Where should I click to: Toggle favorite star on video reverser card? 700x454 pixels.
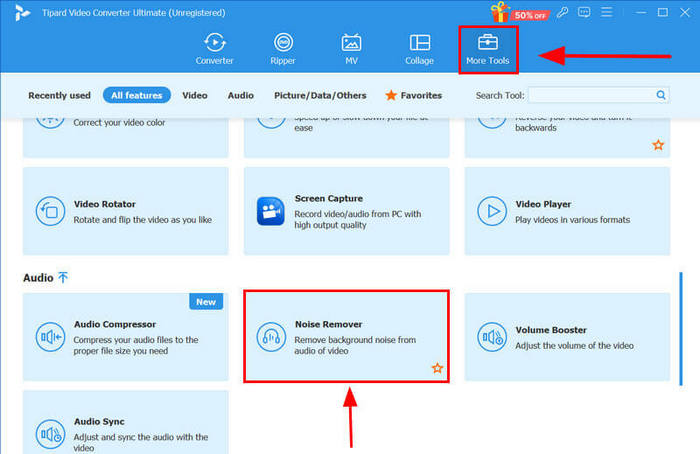point(658,145)
